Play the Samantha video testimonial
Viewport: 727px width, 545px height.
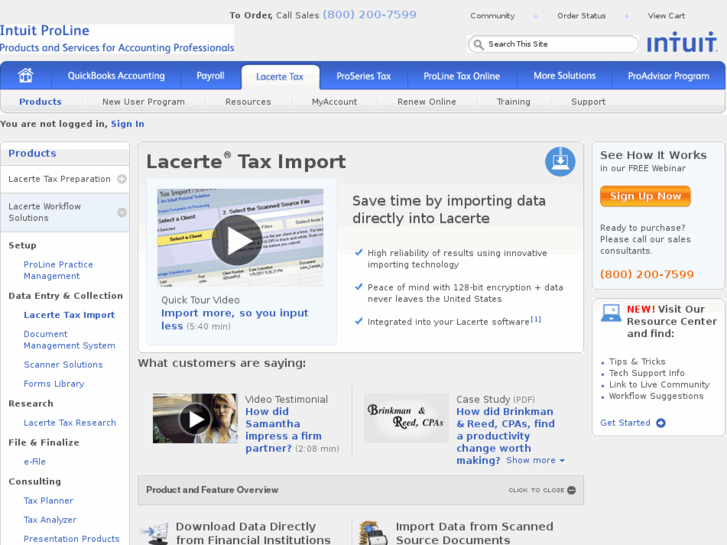[195, 419]
